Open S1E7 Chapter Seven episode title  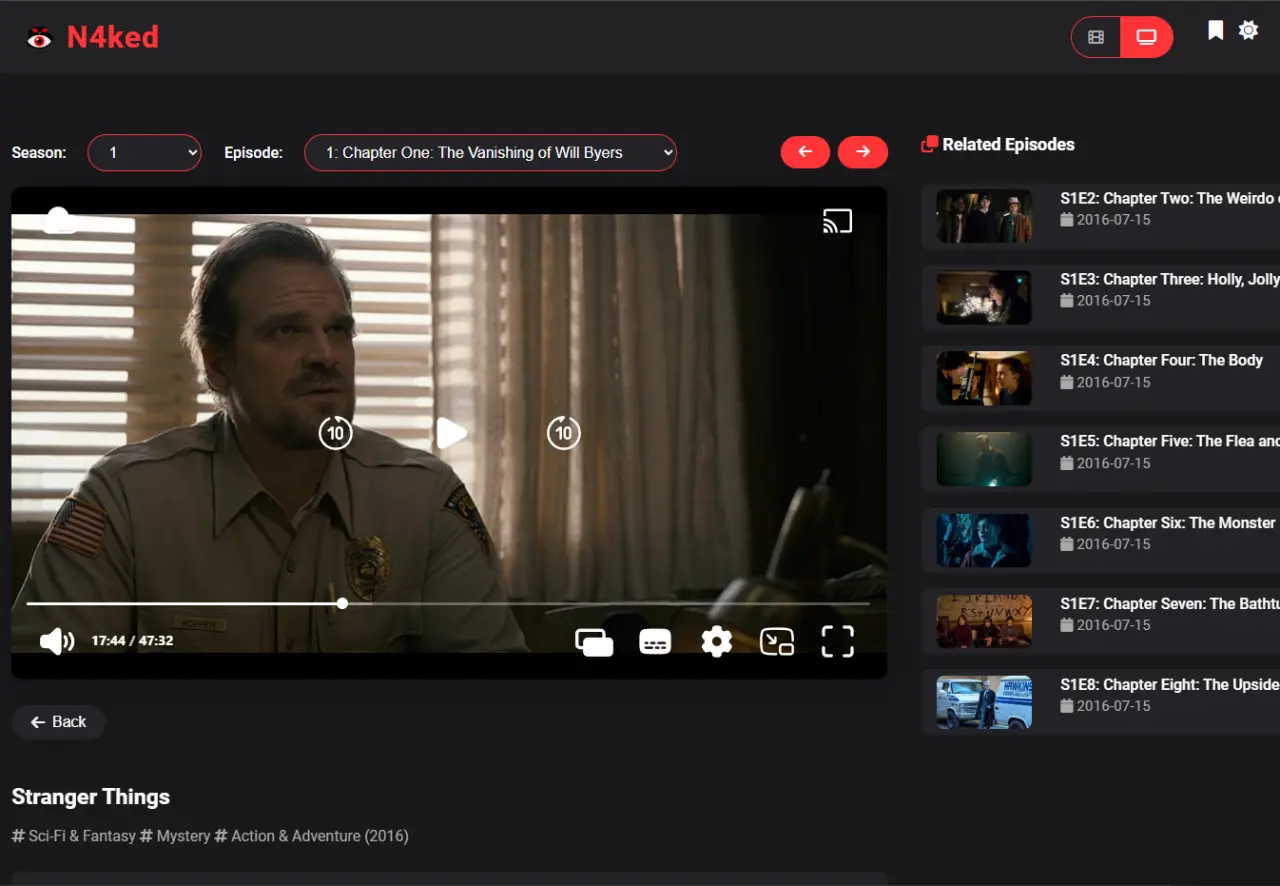pos(1169,603)
